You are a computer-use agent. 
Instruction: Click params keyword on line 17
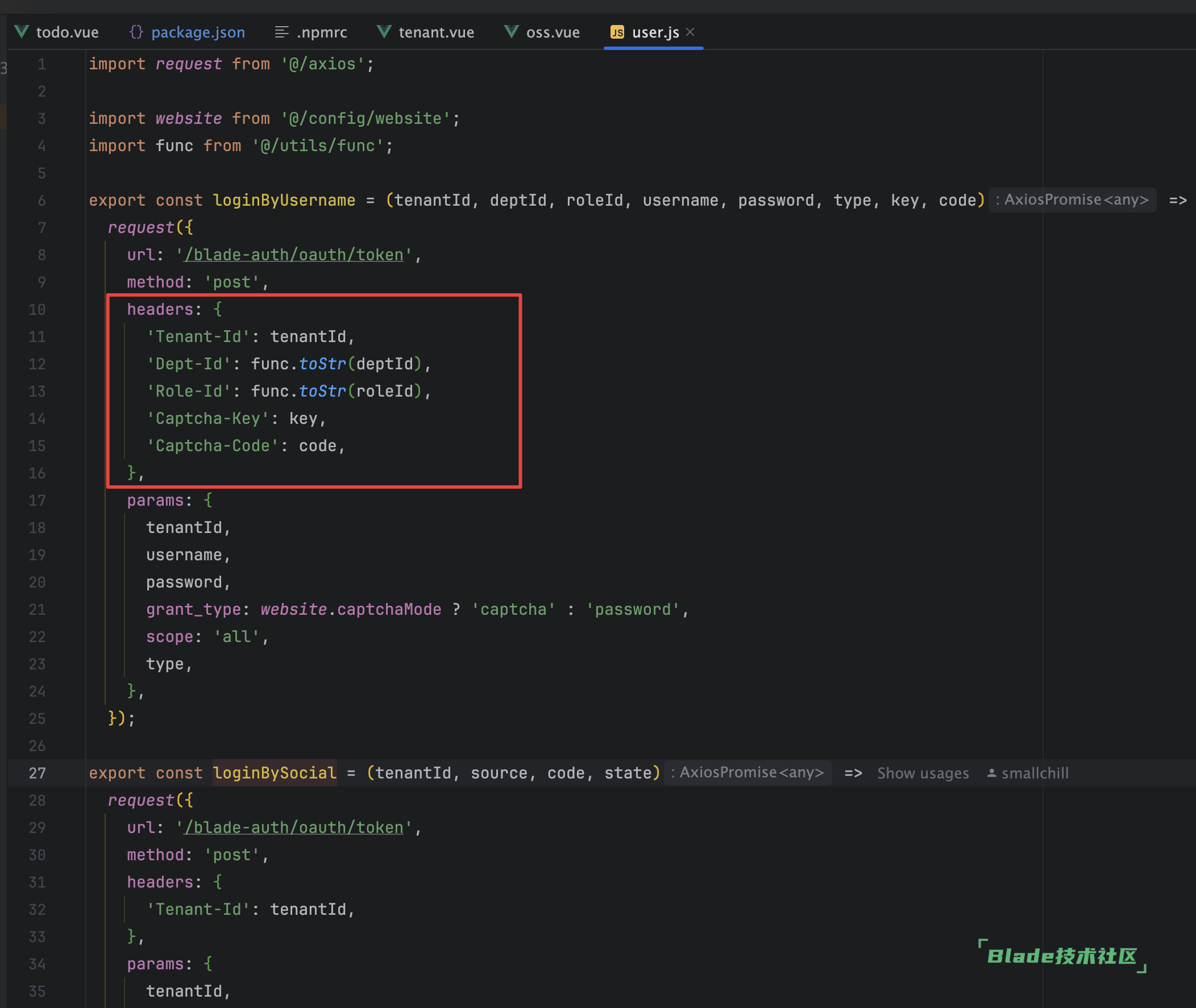click(x=156, y=501)
